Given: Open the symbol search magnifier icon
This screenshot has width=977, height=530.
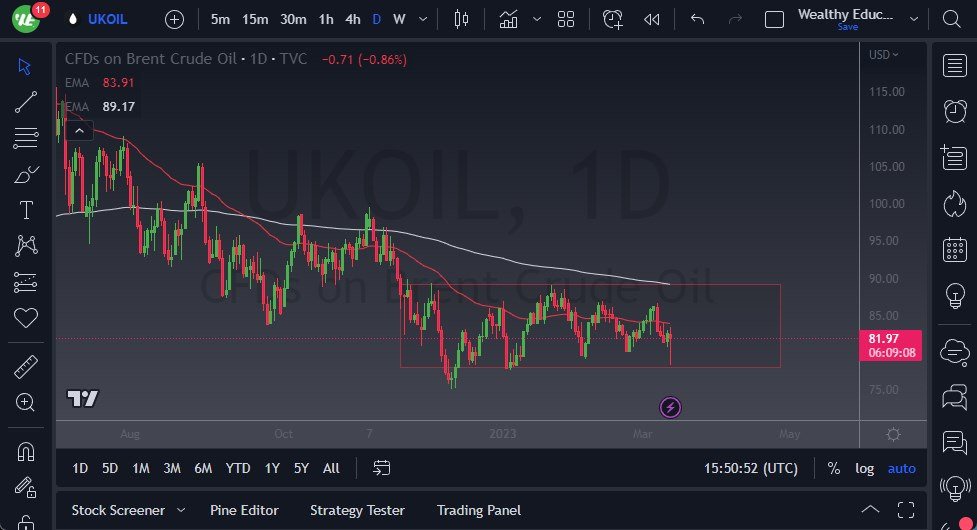Looking at the screenshot, I should pos(951,19).
